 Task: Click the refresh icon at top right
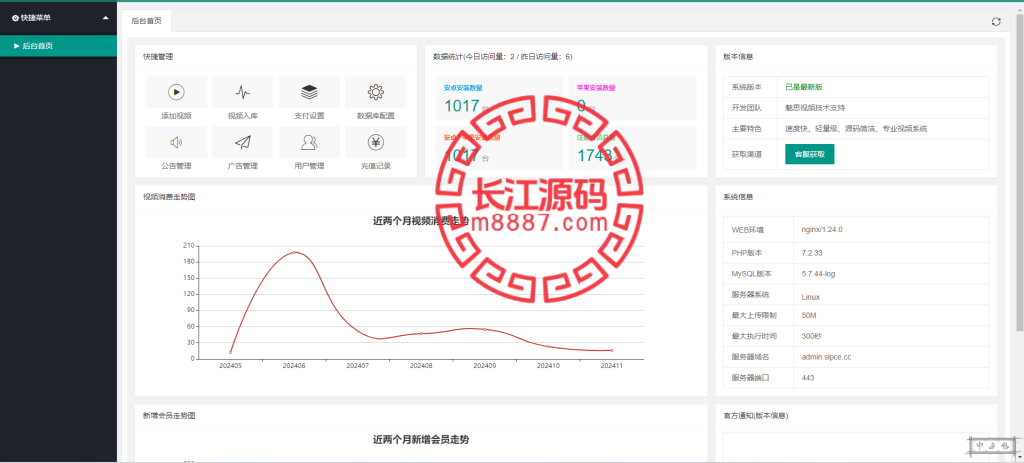(x=996, y=22)
